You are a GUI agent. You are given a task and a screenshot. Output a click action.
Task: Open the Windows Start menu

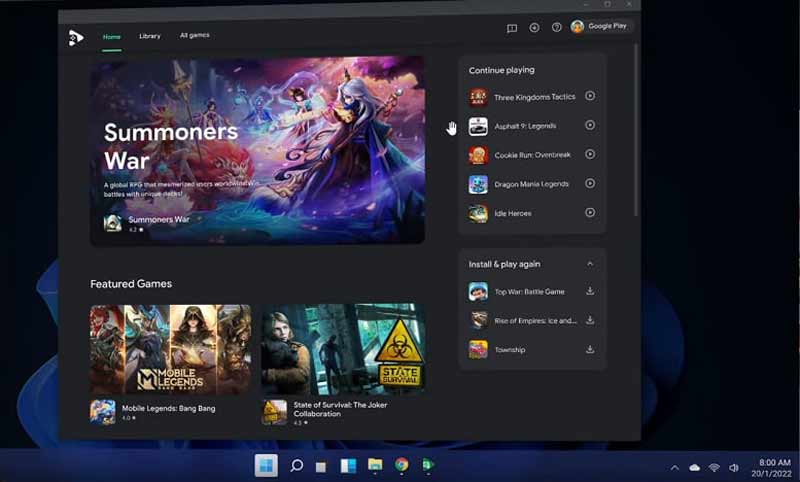pyautogui.click(x=266, y=465)
